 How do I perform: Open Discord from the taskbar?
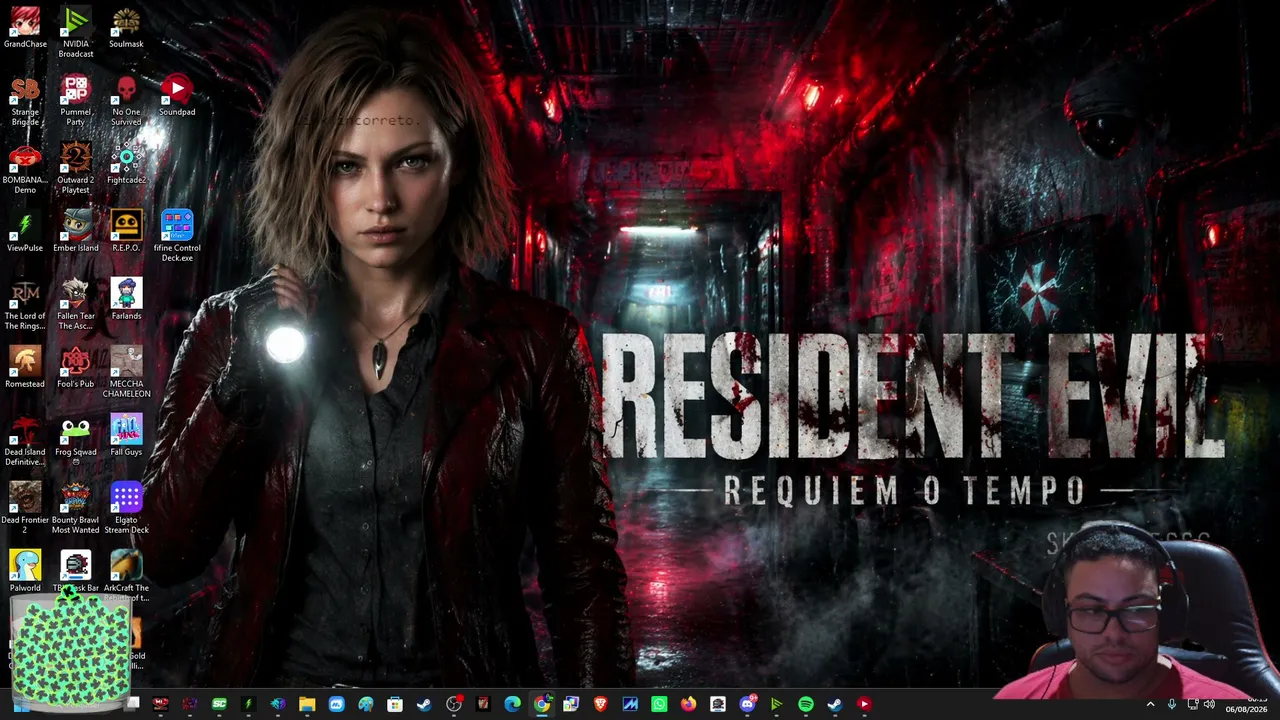pyautogui.click(x=747, y=704)
